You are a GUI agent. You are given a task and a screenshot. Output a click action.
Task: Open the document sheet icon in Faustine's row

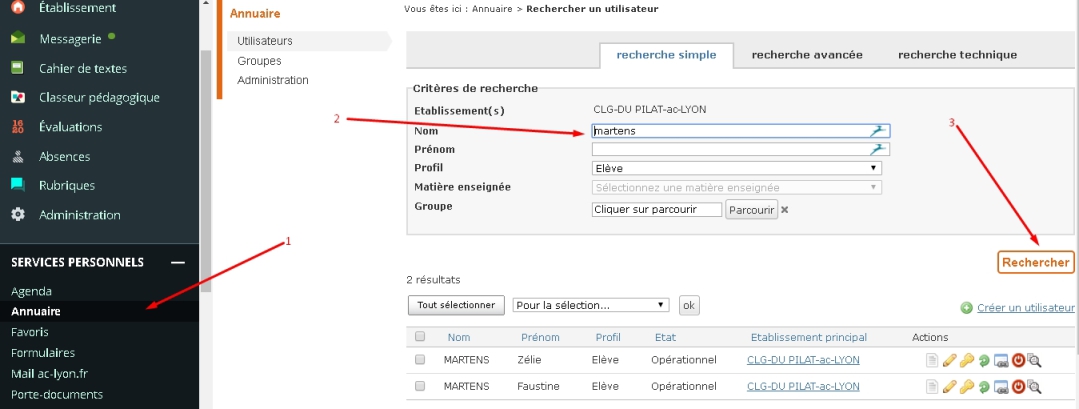point(932,386)
